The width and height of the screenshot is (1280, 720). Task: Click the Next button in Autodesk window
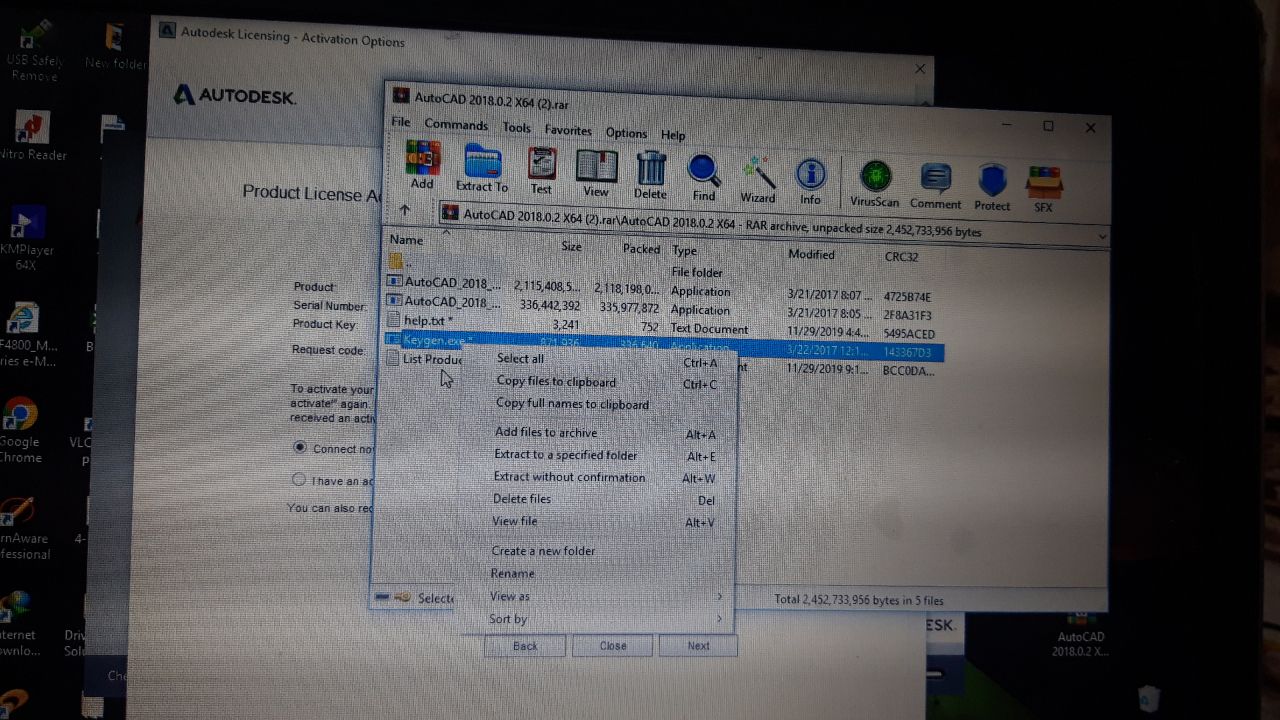[x=698, y=646]
